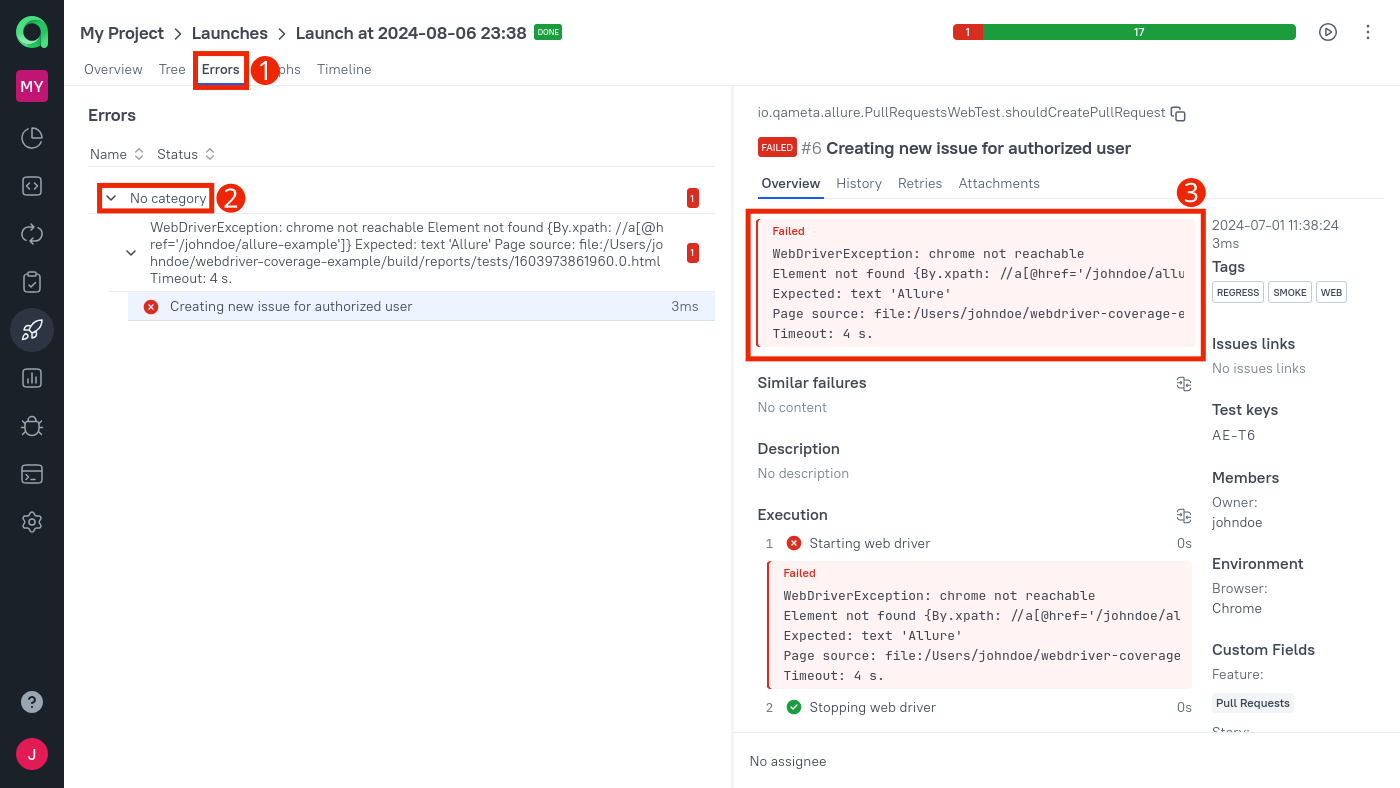Copy the full test name to clipboard
The image size is (1400, 788).
[x=1178, y=114]
